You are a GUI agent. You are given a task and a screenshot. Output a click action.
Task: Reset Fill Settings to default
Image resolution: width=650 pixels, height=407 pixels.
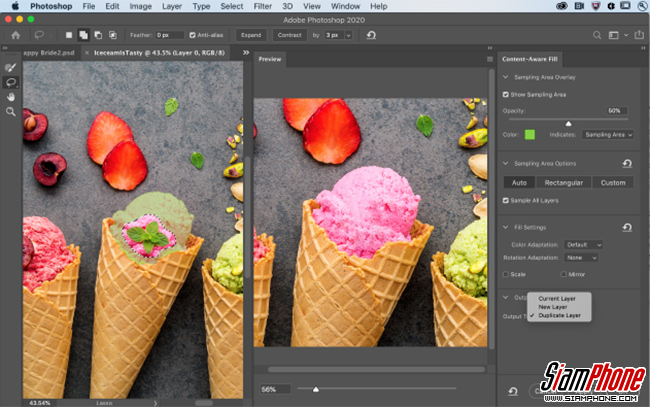(627, 227)
